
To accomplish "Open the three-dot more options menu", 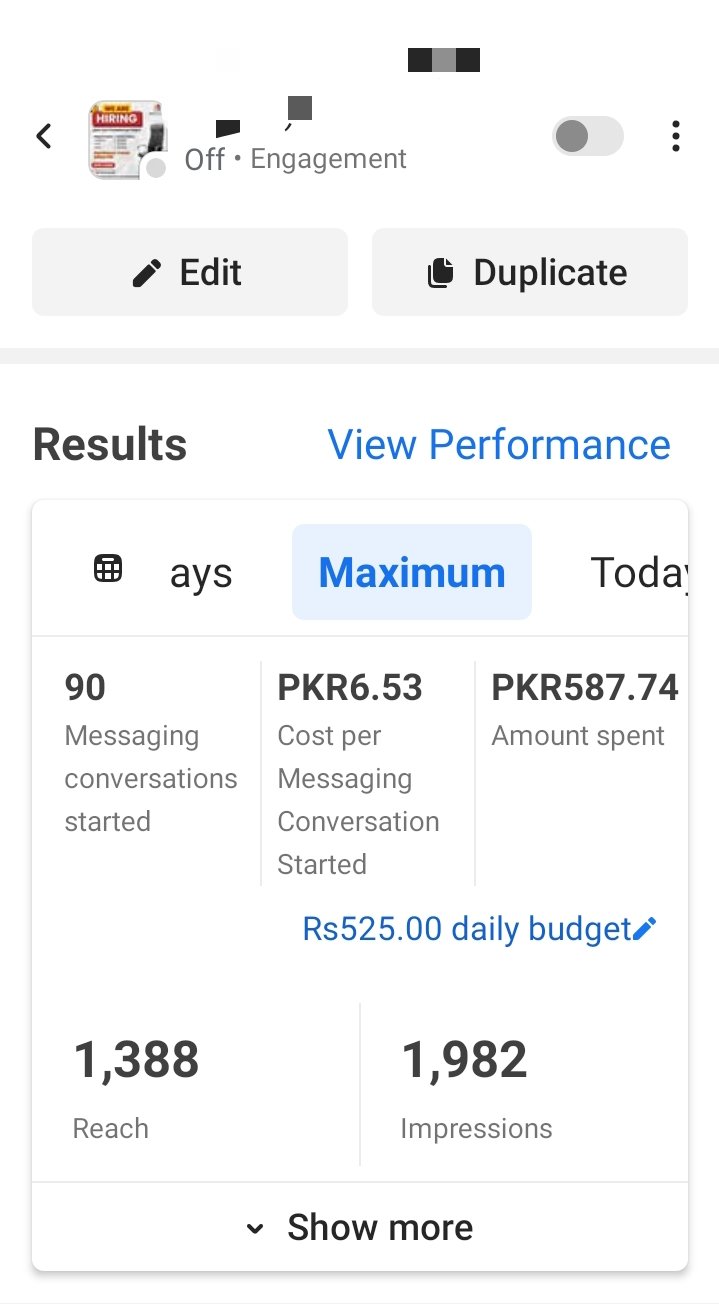I will (676, 136).
